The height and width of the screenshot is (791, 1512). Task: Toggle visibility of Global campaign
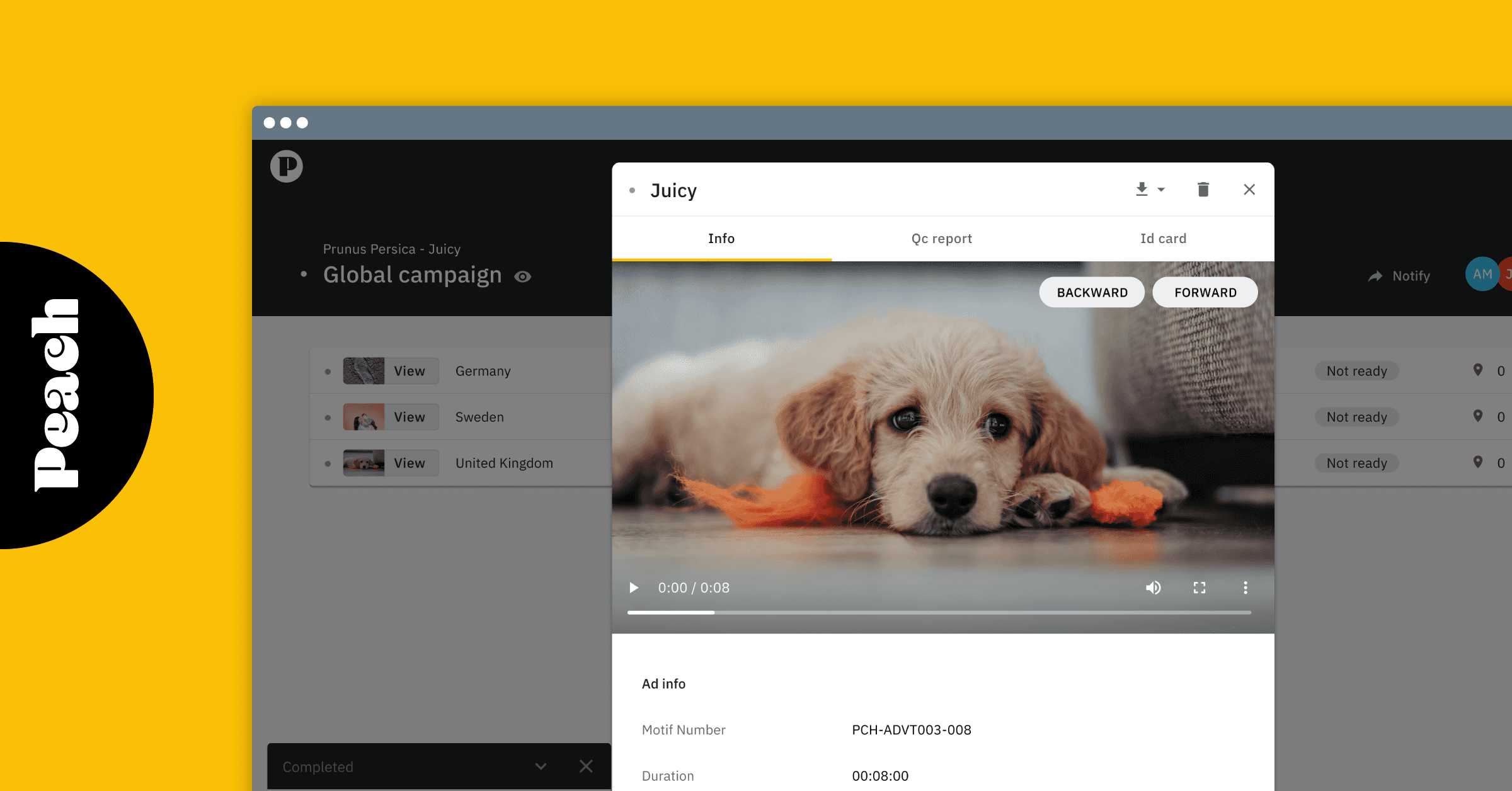click(524, 276)
